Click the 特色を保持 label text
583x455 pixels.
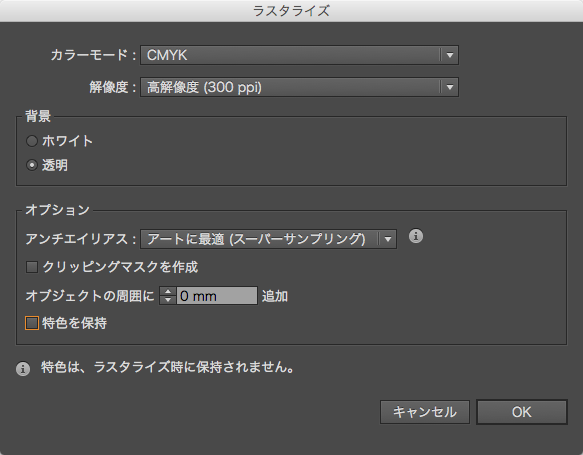[x=74, y=323]
